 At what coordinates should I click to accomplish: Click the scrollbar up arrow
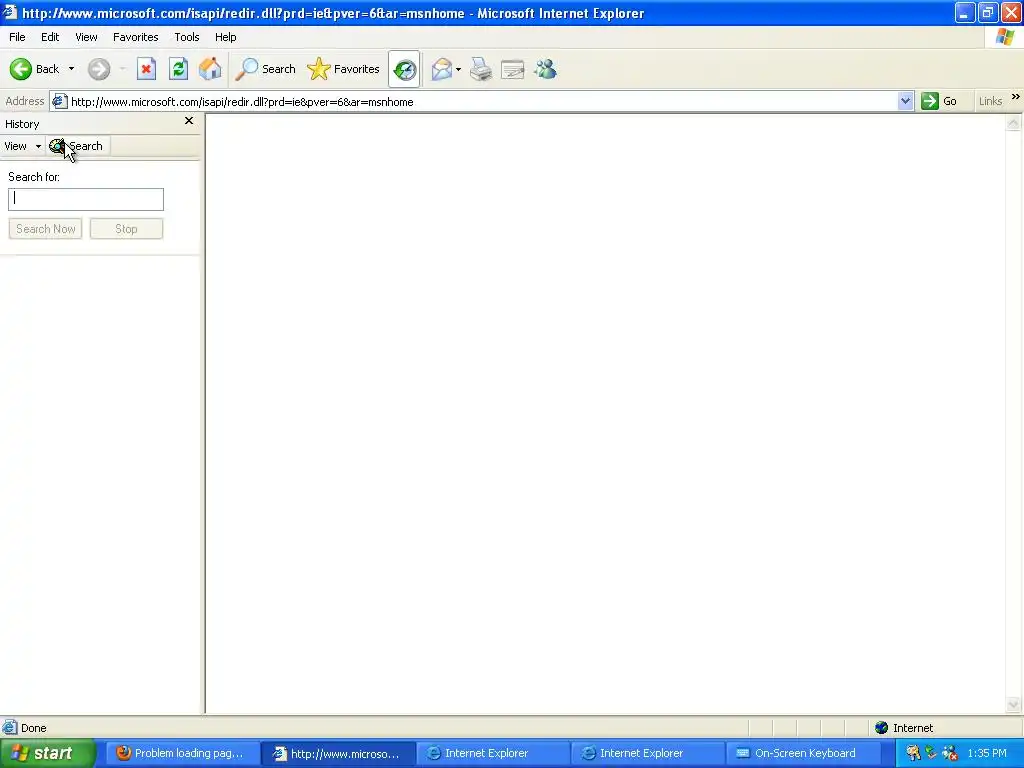pos(1014,122)
